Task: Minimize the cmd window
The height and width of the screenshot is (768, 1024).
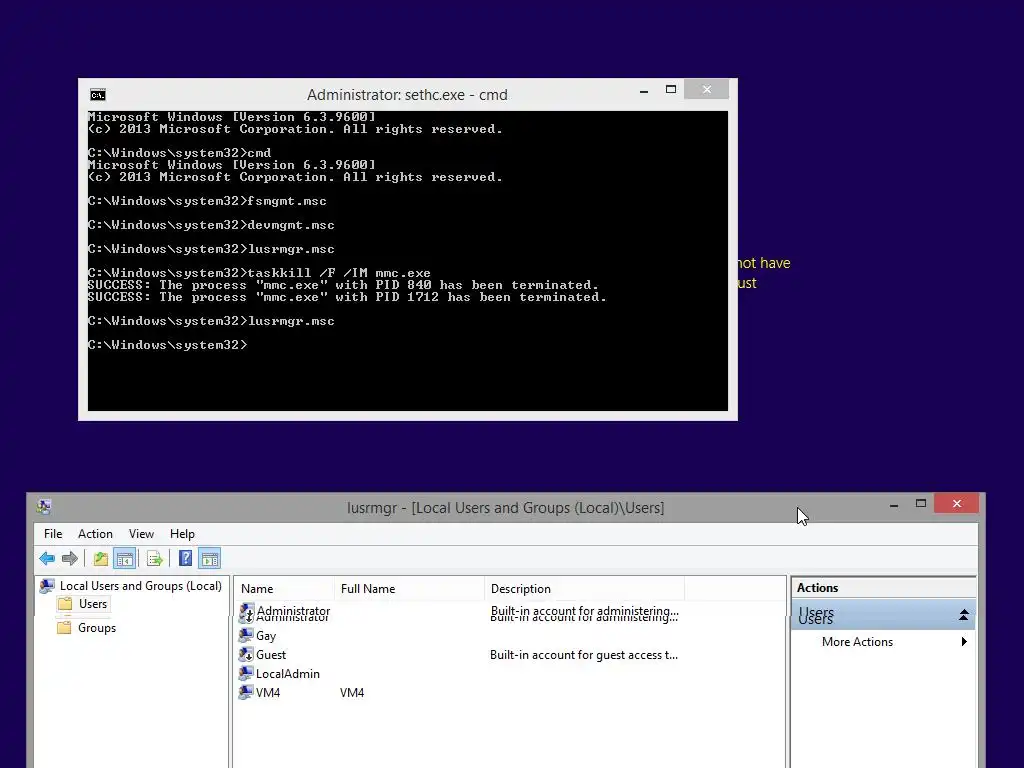Action: pos(644,90)
